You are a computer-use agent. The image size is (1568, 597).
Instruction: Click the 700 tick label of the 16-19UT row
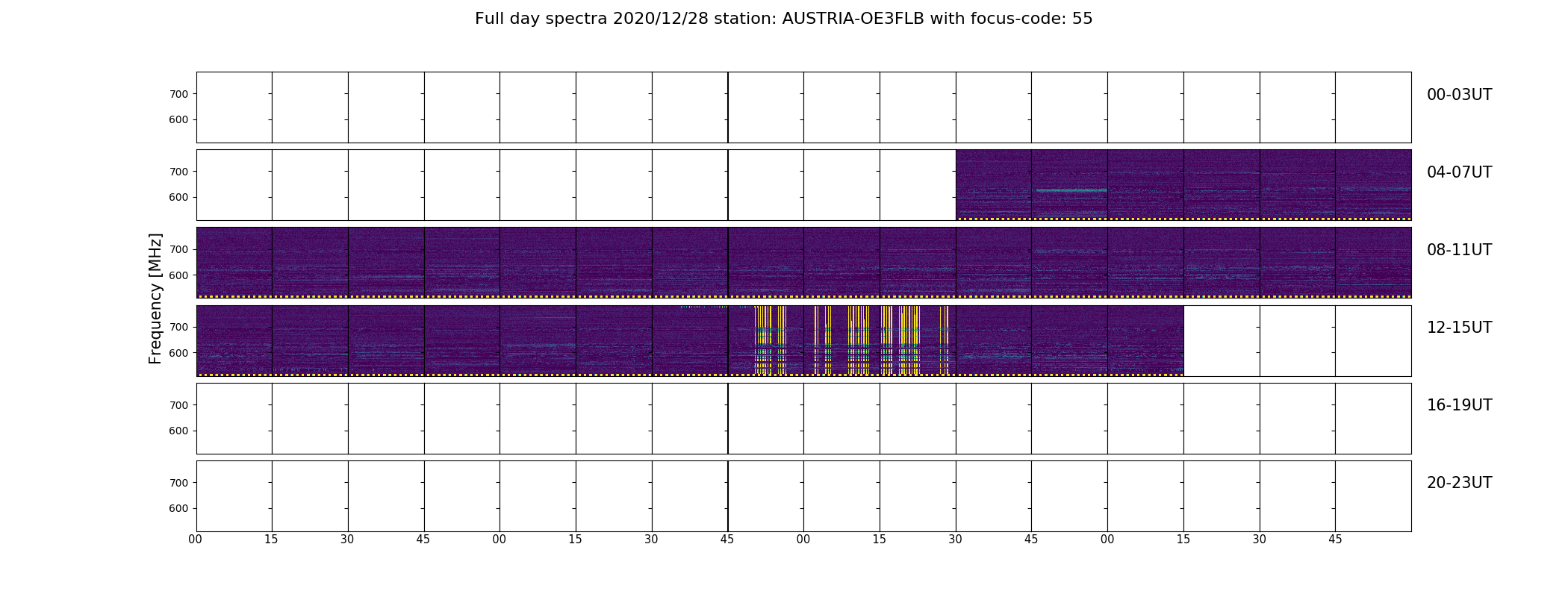(178, 405)
